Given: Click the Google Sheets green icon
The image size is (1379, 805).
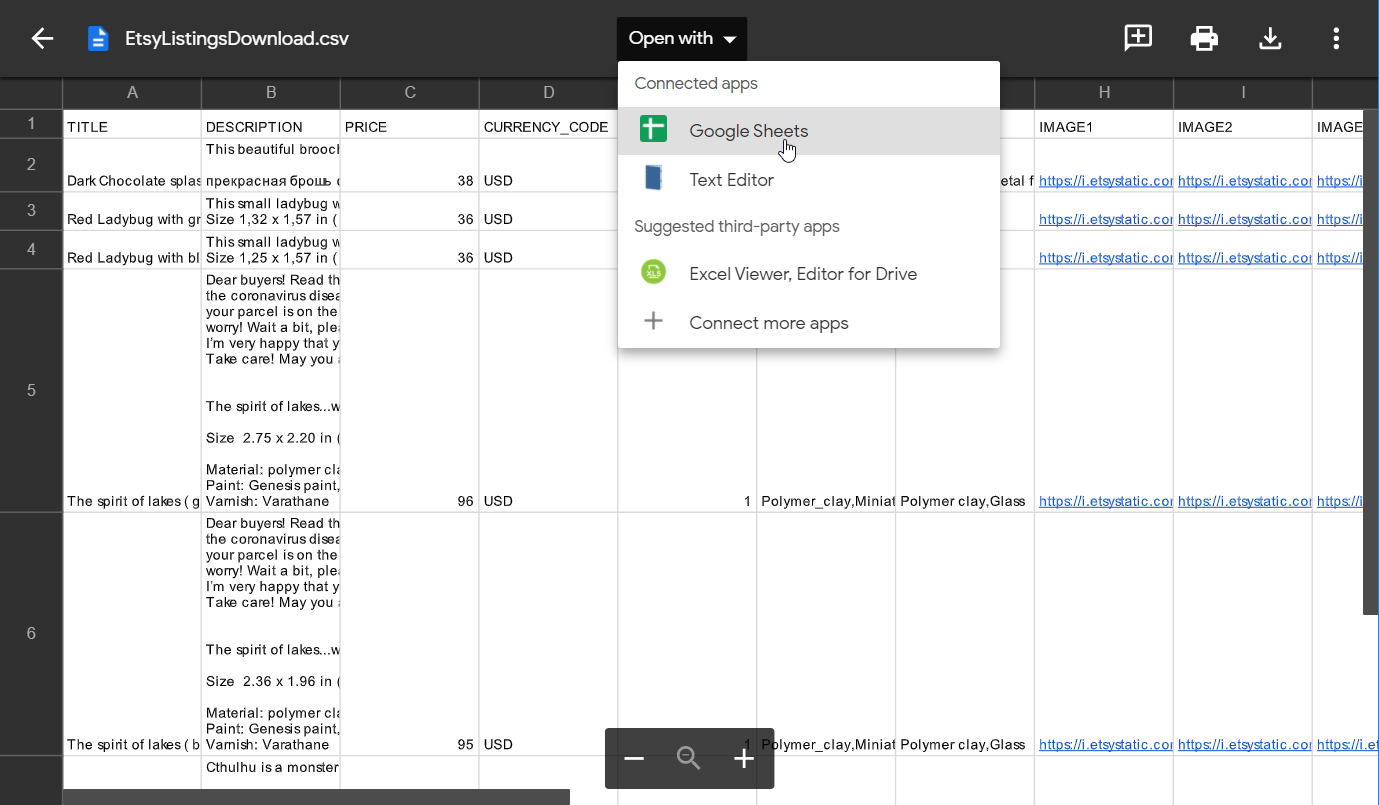Looking at the screenshot, I should coord(653,130).
